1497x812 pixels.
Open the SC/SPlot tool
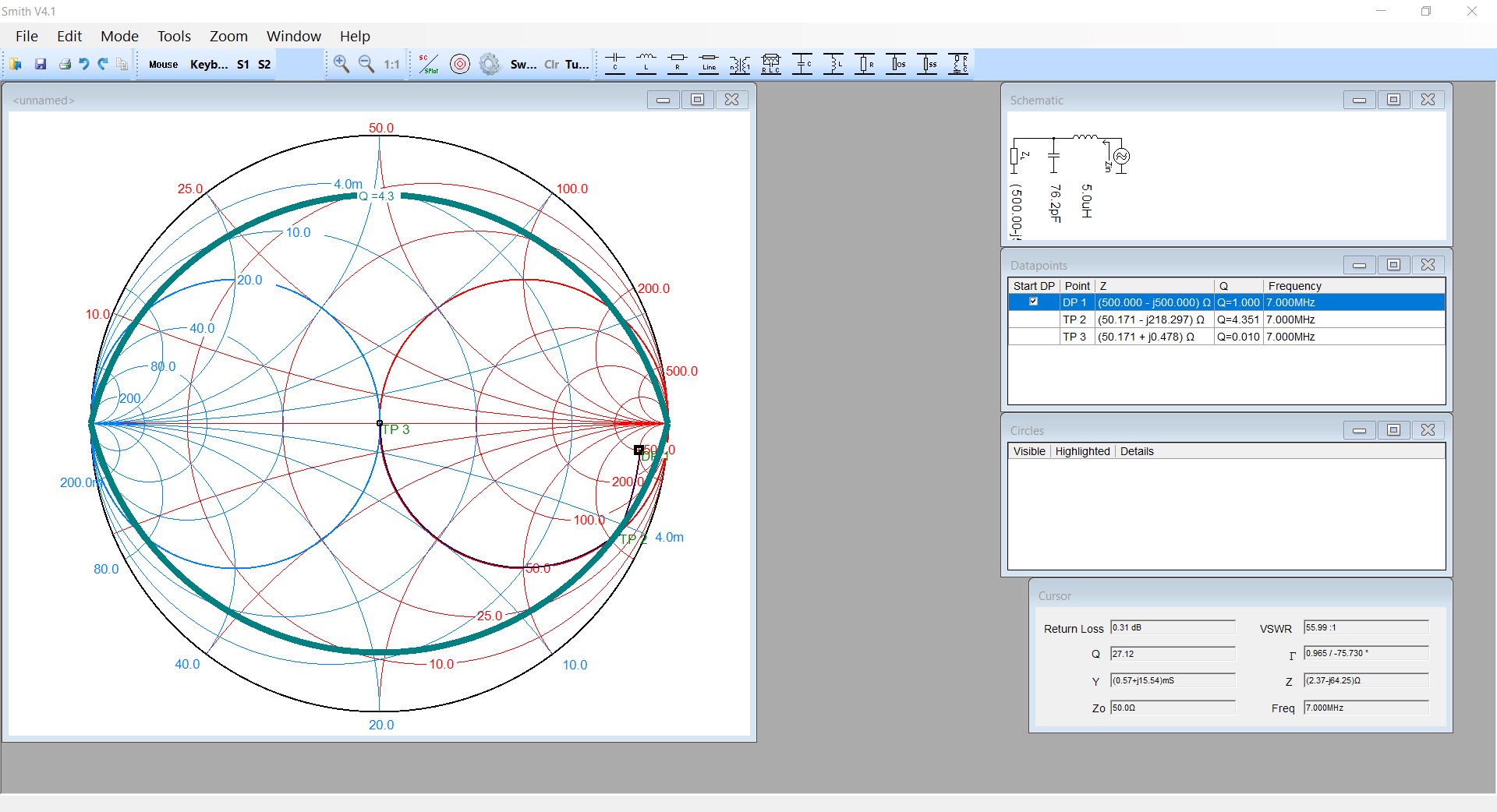[428, 64]
